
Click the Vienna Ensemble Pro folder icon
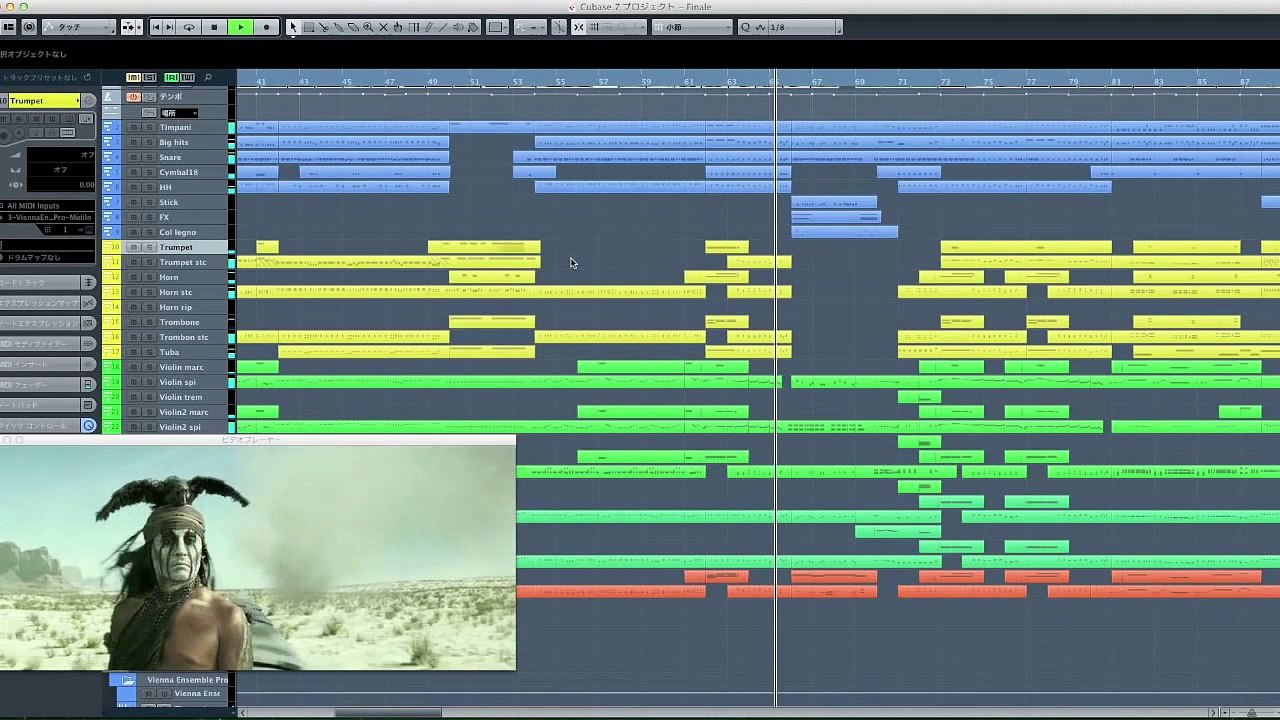click(127, 680)
